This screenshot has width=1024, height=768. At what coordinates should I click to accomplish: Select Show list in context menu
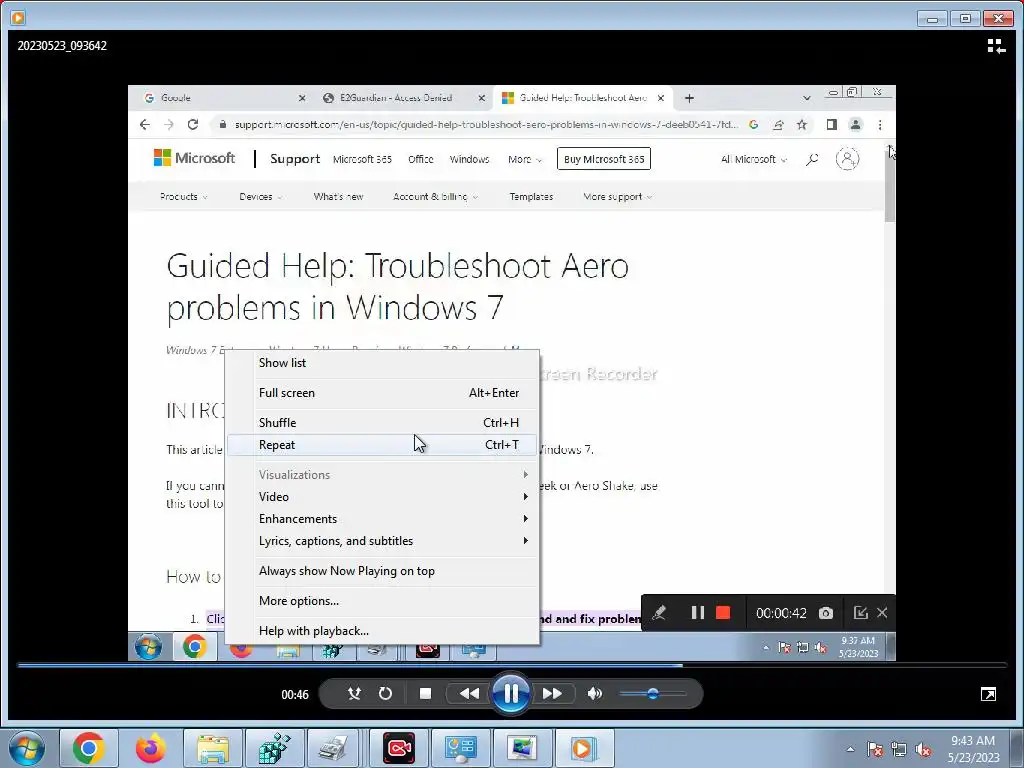click(x=382, y=363)
